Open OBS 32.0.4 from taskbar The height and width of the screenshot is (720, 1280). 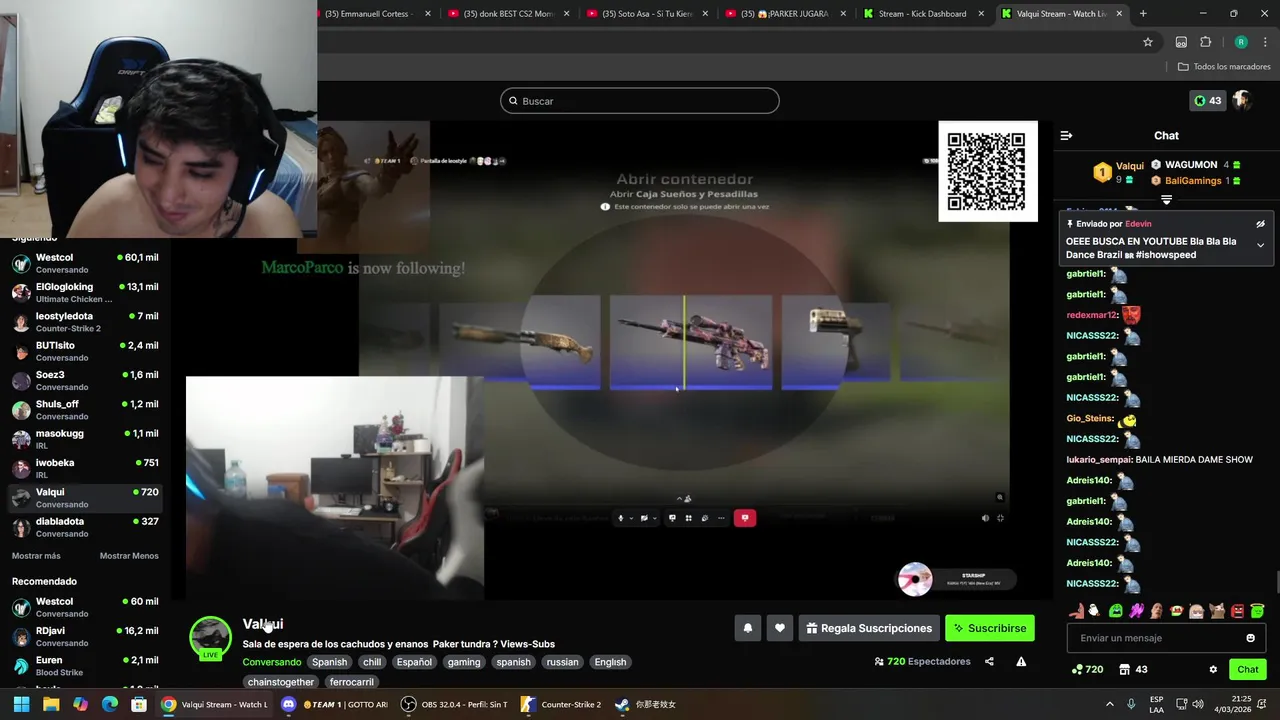(454, 704)
